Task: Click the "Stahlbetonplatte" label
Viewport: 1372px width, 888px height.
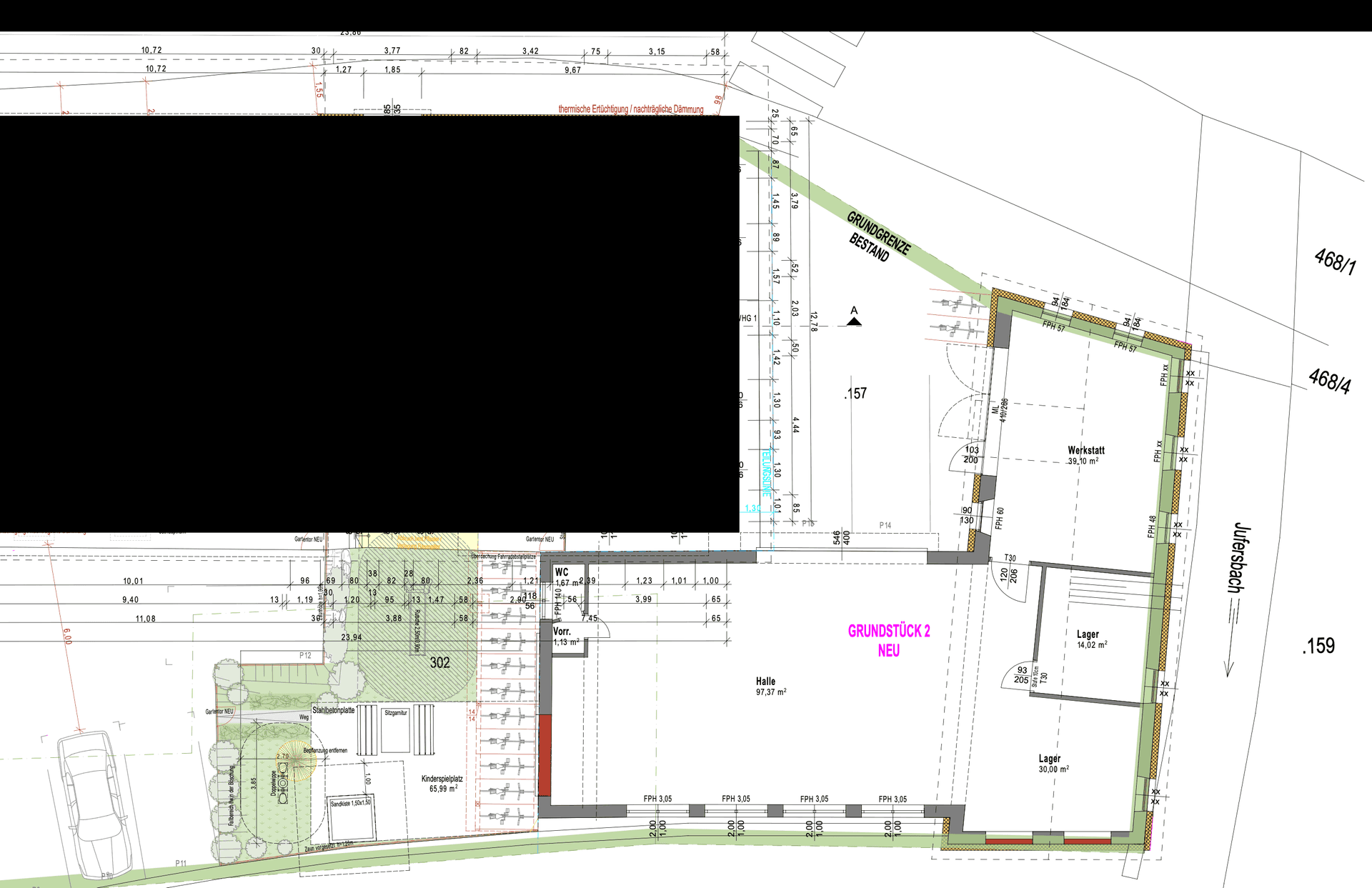Action: [333, 710]
